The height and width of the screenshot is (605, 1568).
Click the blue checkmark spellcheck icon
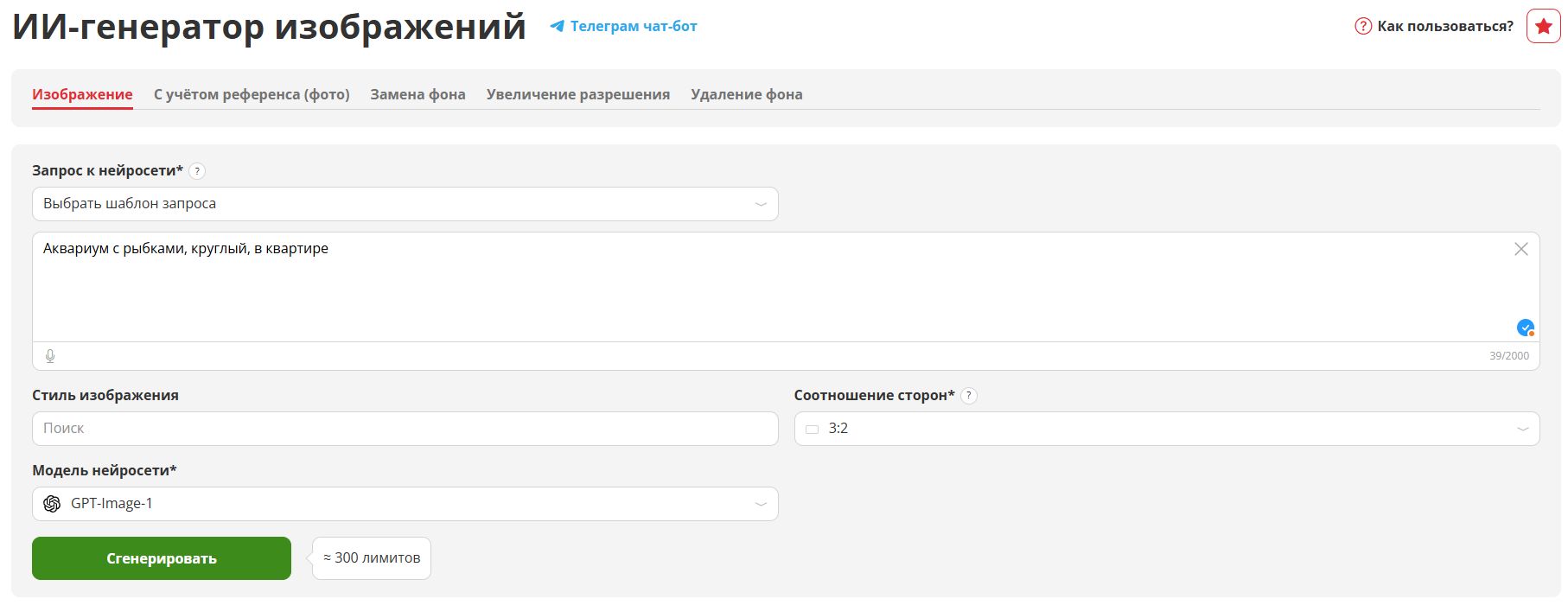(1525, 328)
